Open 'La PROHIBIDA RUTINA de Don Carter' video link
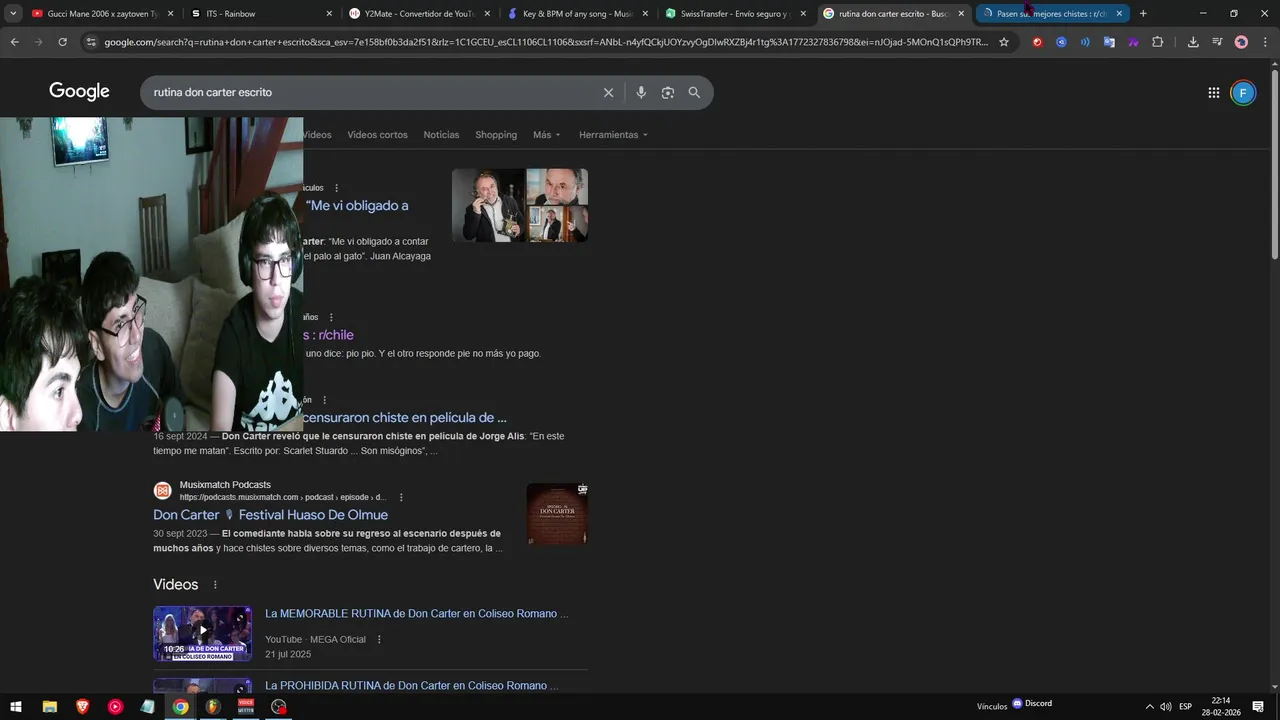This screenshot has width=1280, height=720. coord(411,686)
